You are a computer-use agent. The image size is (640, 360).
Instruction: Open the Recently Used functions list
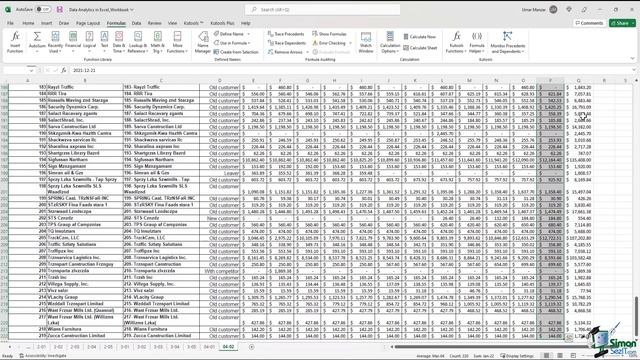(x=55, y=42)
